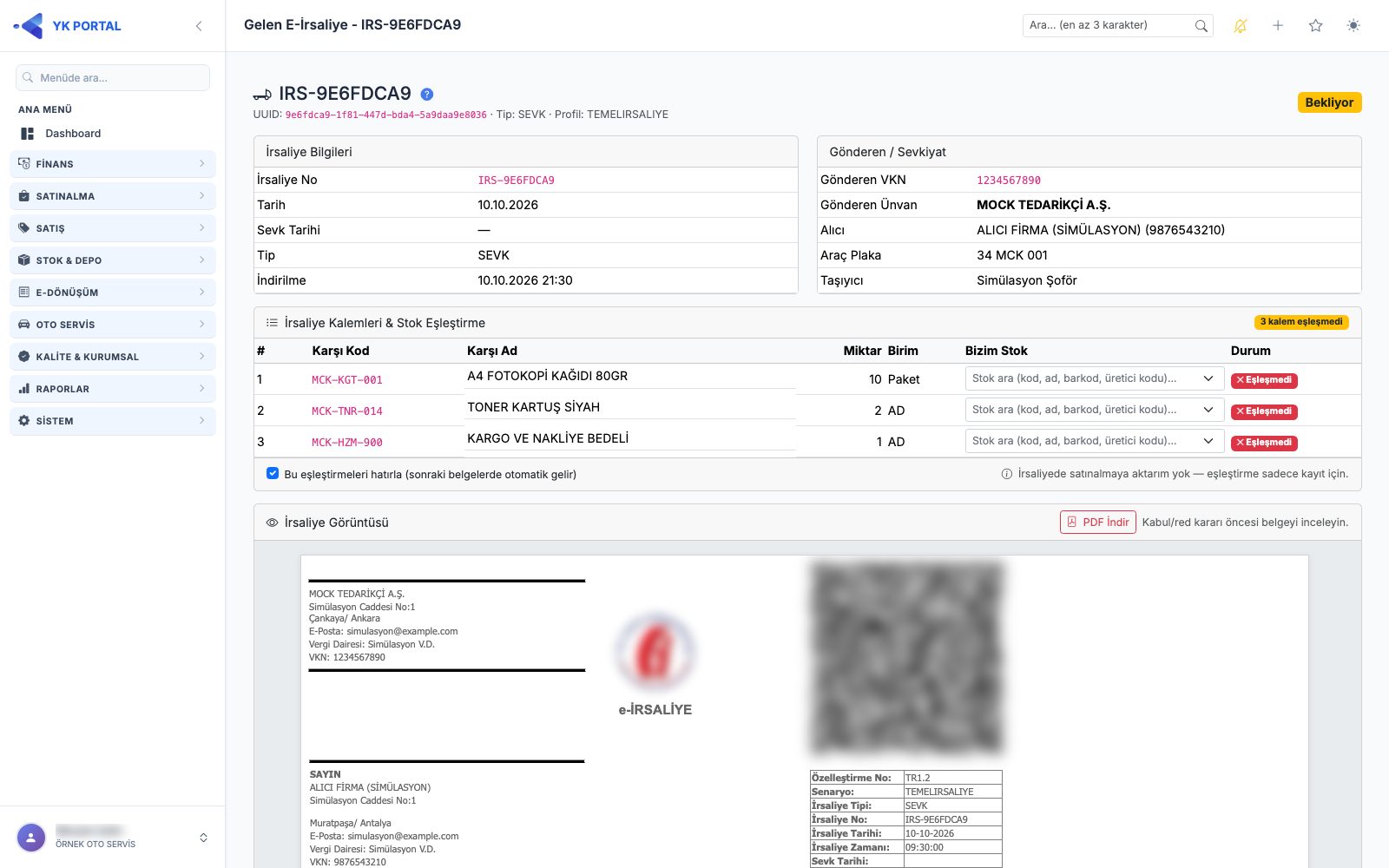This screenshot has width=1389, height=868.
Task: Click the Eşleşmedi badge for MCK-HZM-900
Action: (1264, 443)
